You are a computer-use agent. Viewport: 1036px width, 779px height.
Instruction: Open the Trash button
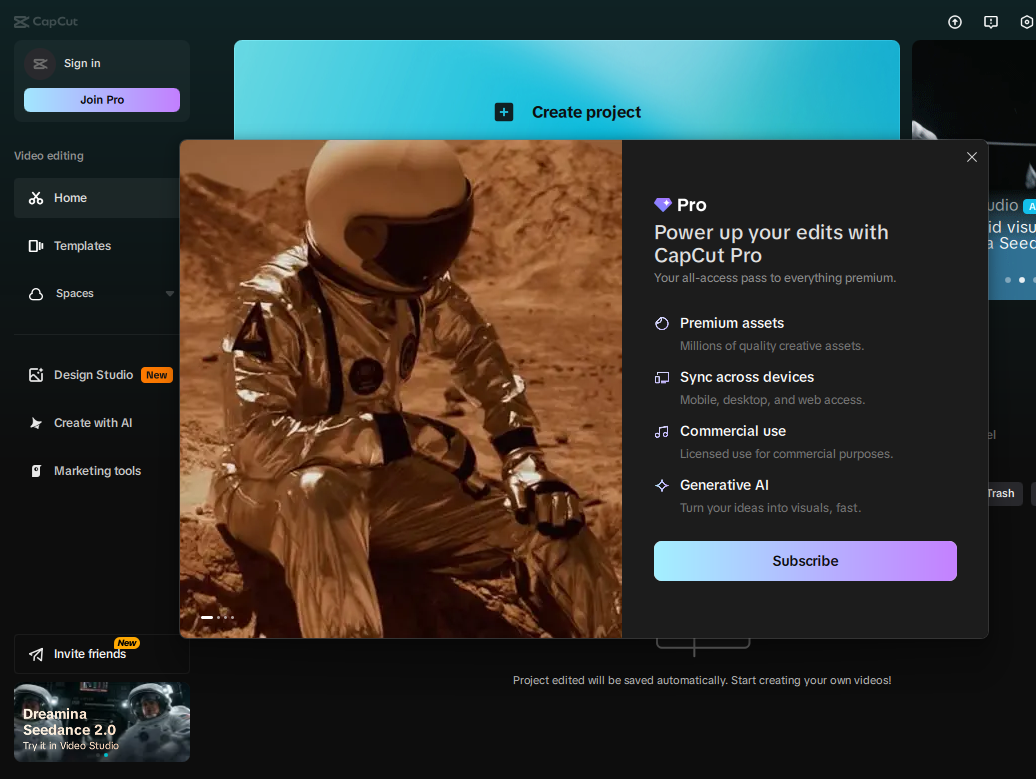pos(999,493)
